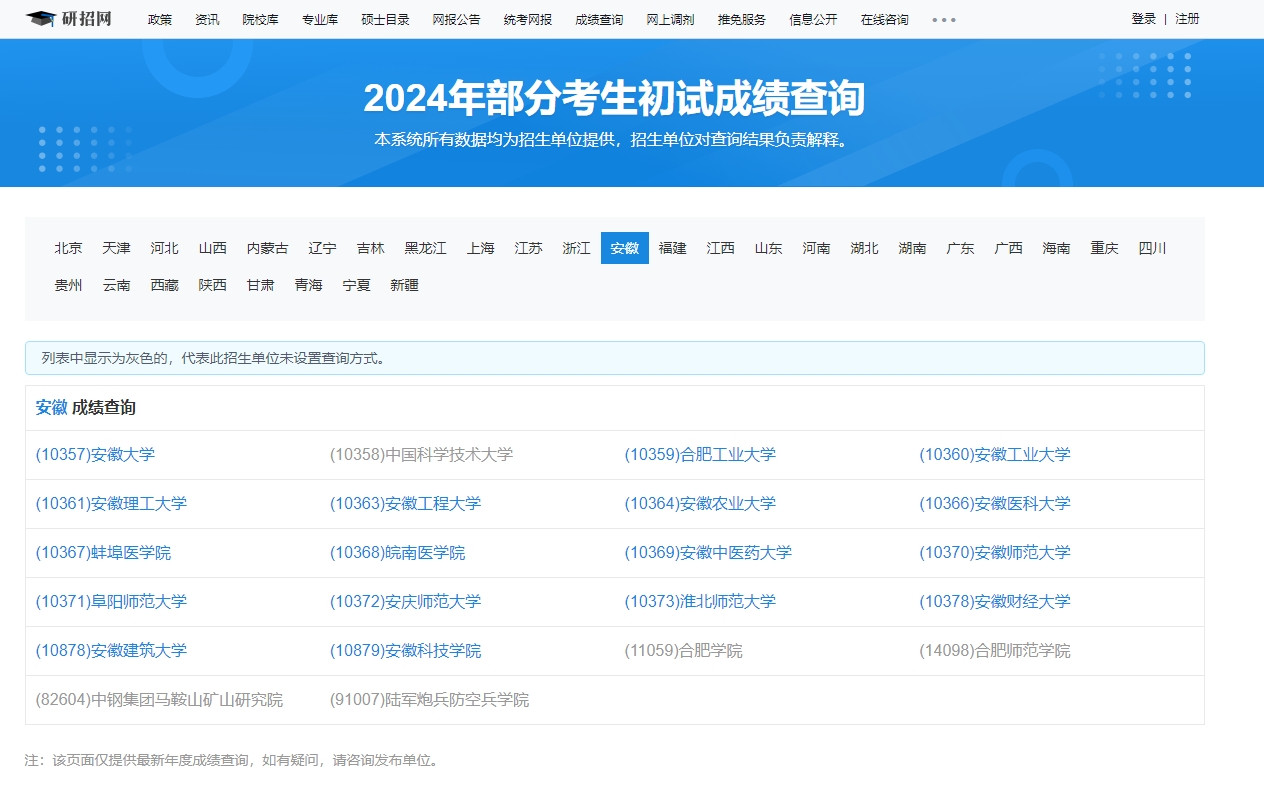Open (10366)安徽医科大学 score query

(995, 503)
